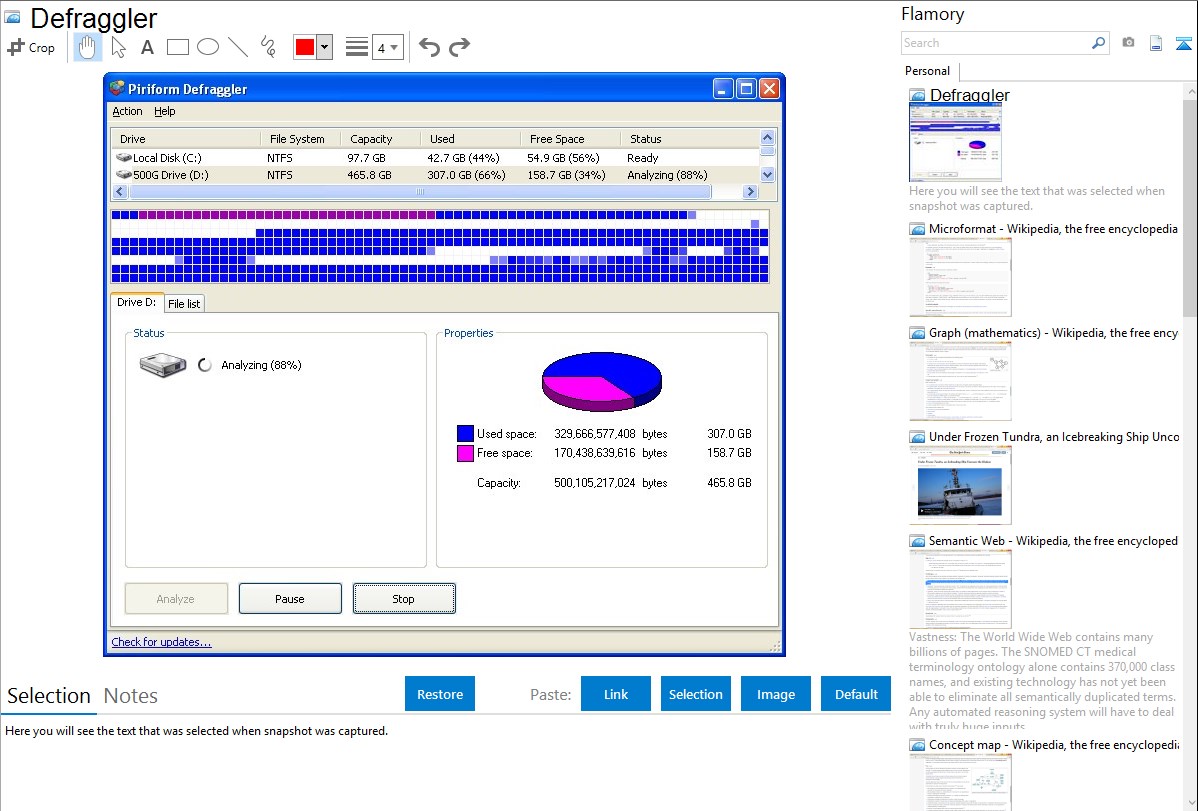Open the Graph (mathematics) snapshot thumbnail
Viewport: 1198px width, 811px height.
[x=960, y=381]
